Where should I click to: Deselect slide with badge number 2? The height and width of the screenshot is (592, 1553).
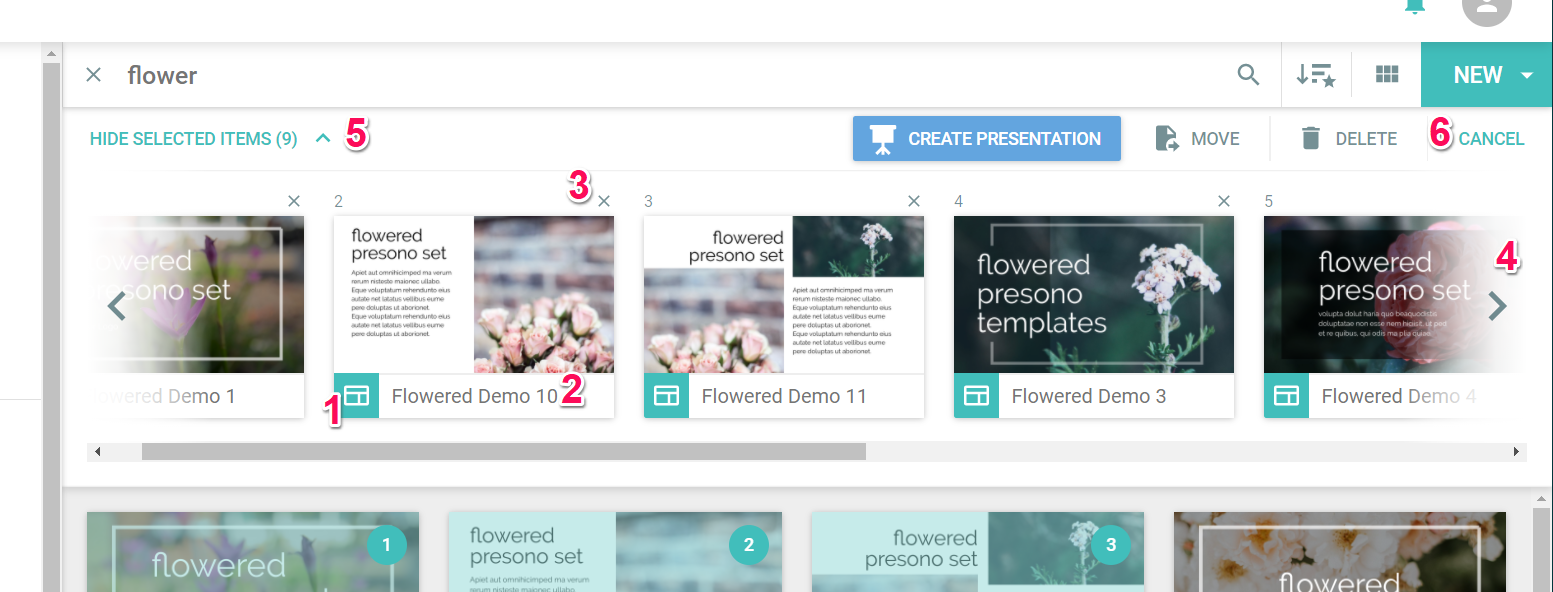coord(749,545)
